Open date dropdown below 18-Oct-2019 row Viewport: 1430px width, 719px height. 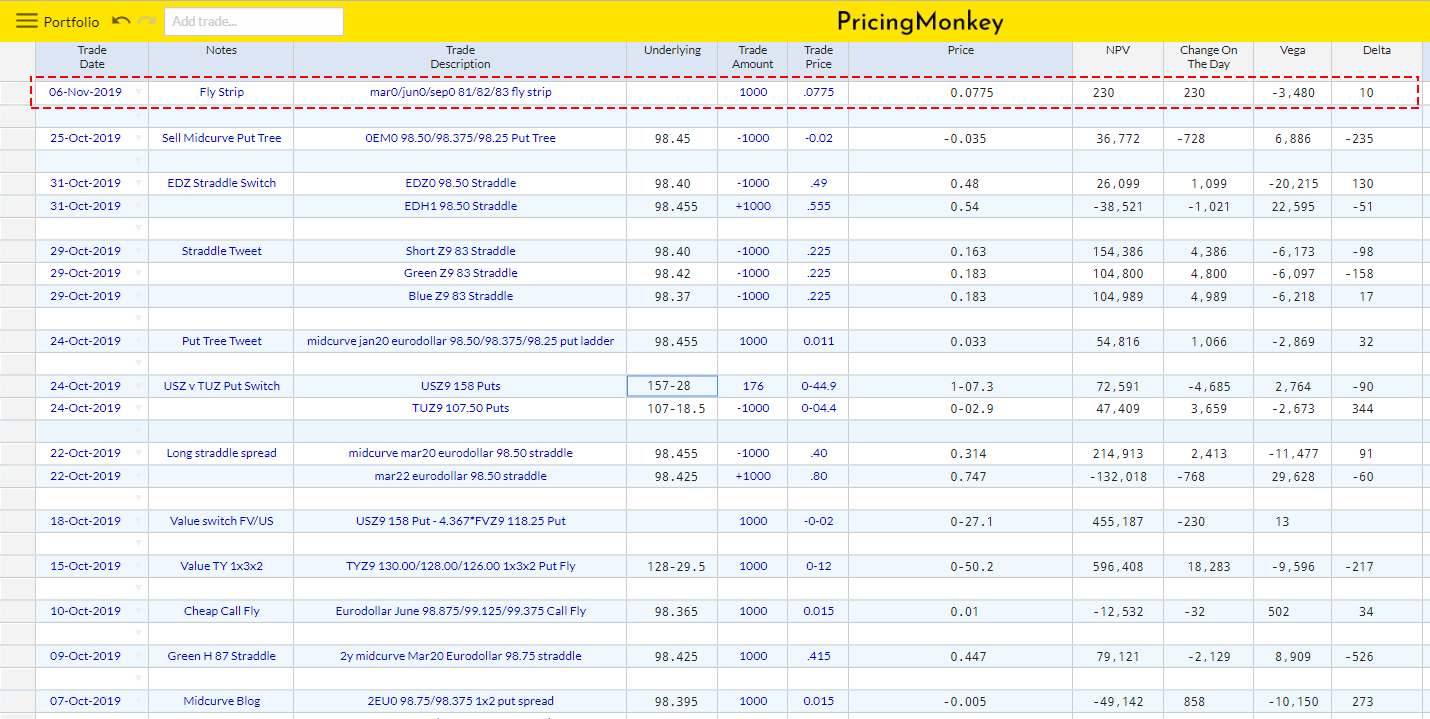138,543
